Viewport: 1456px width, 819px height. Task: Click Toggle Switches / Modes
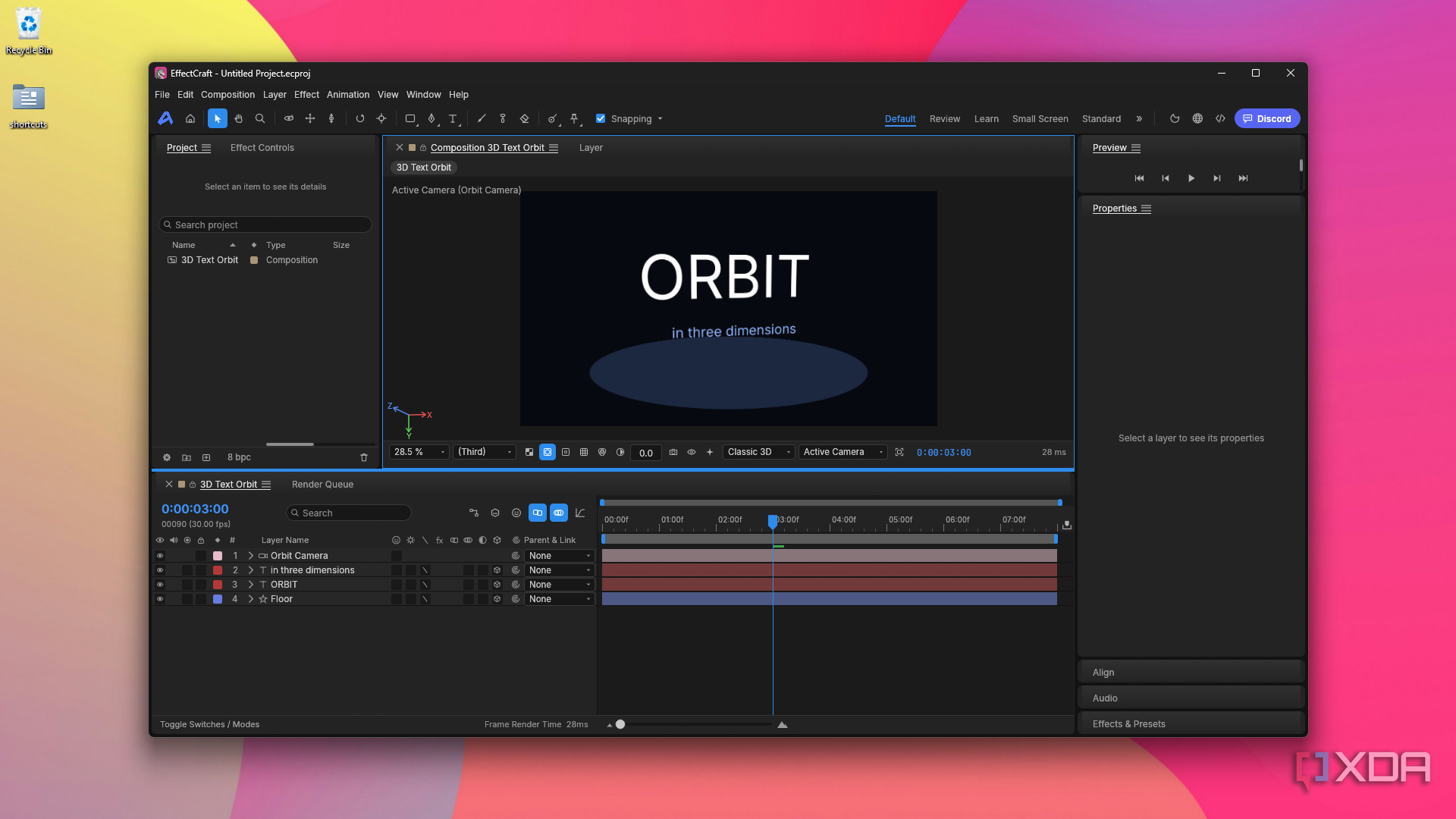pyautogui.click(x=209, y=724)
